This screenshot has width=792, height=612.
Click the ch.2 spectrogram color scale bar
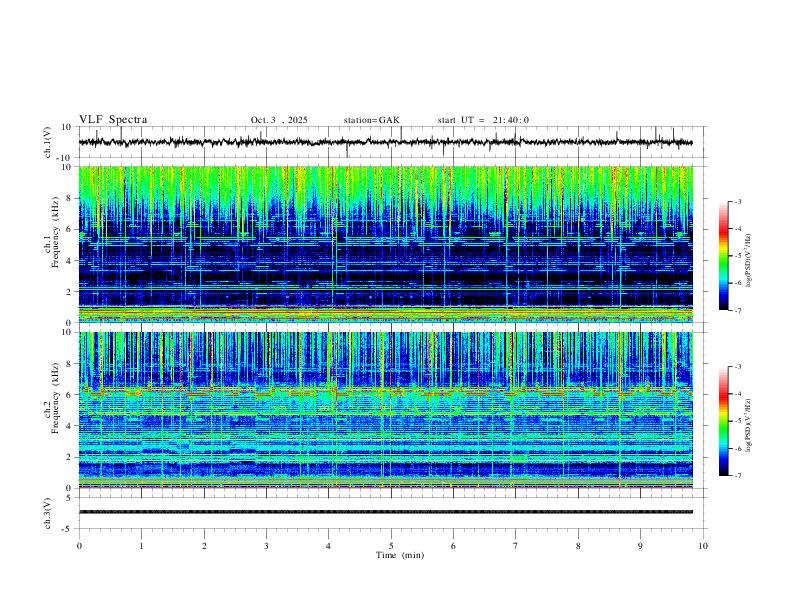coord(723,421)
